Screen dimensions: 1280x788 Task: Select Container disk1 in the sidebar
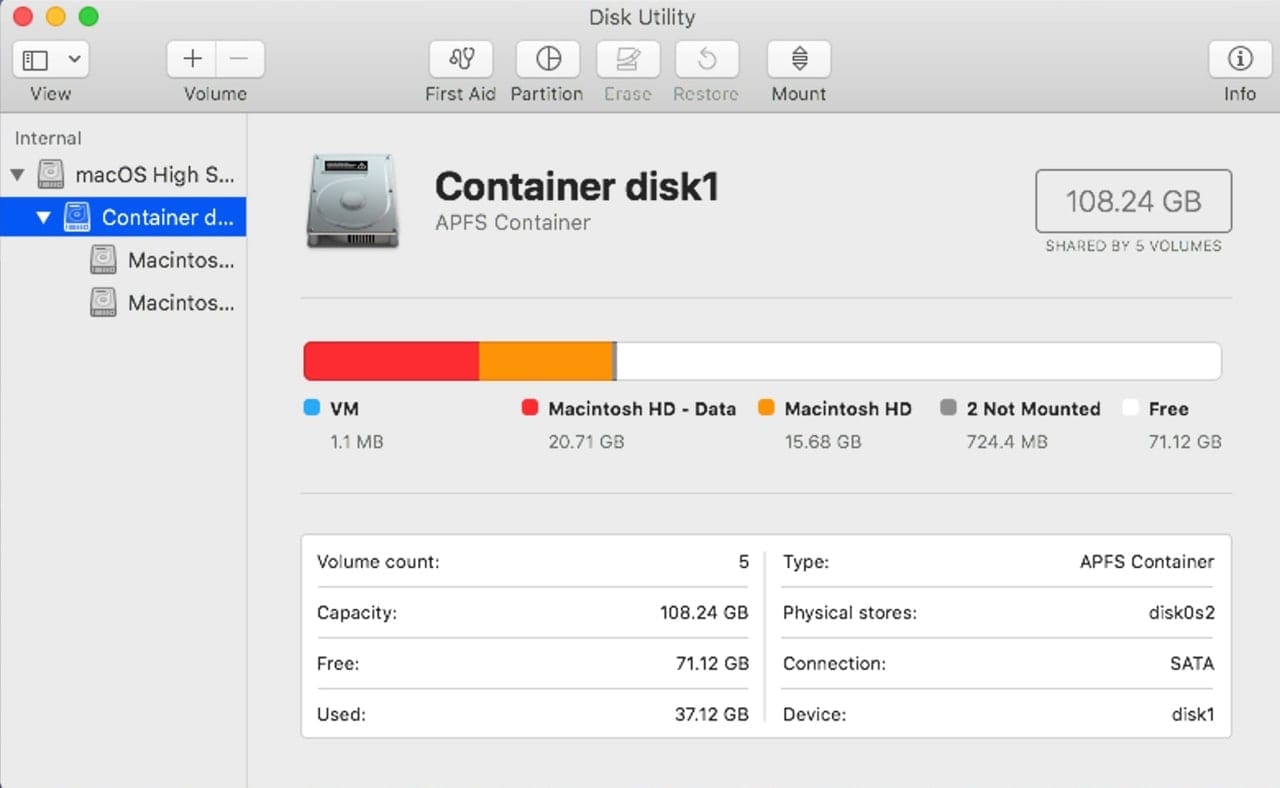[x=166, y=218]
